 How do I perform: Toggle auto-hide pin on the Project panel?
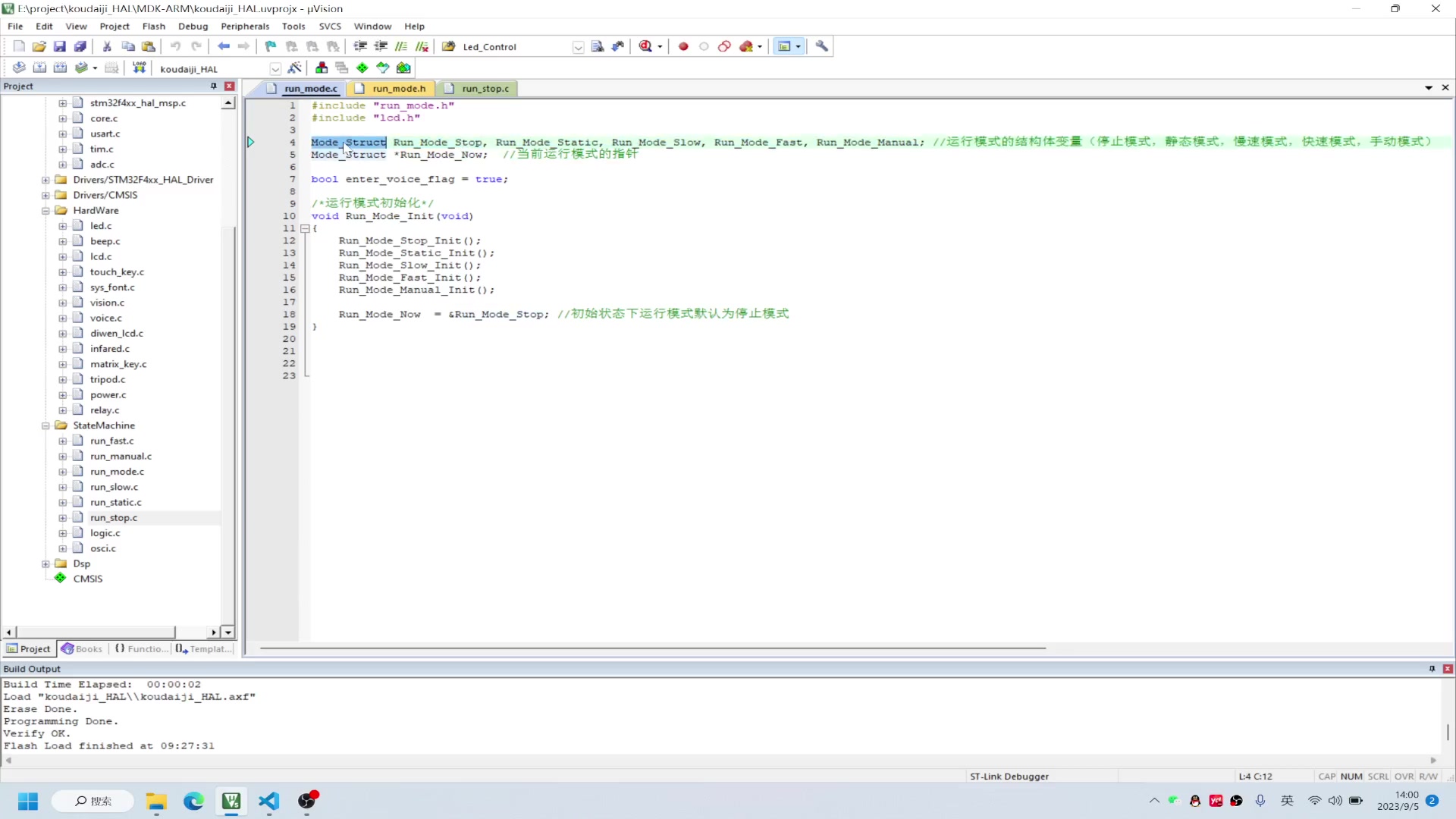214,86
